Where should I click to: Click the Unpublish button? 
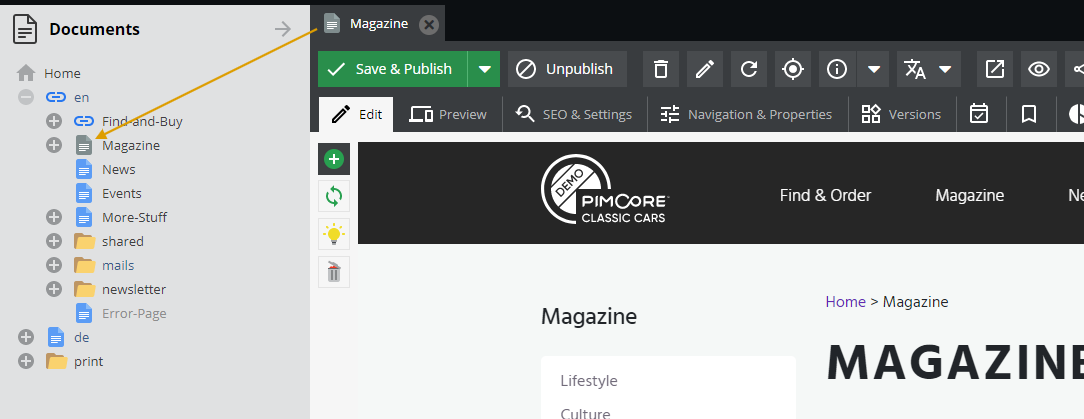568,69
